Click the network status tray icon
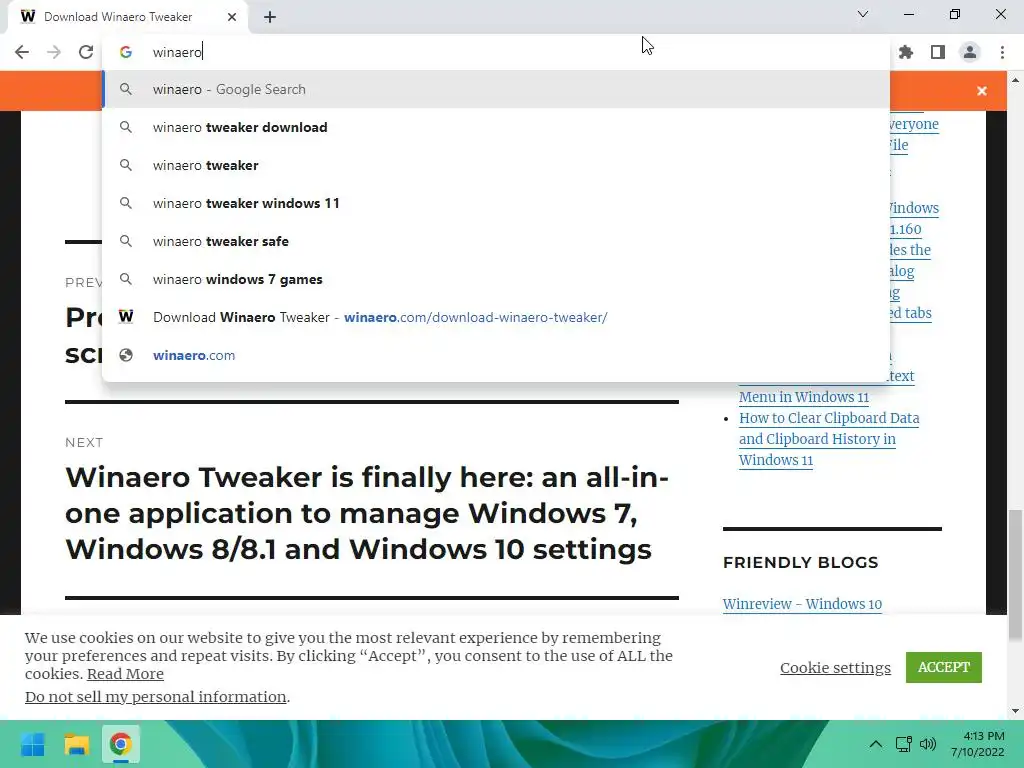The width and height of the screenshot is (1024, 768). click(904, 744)
